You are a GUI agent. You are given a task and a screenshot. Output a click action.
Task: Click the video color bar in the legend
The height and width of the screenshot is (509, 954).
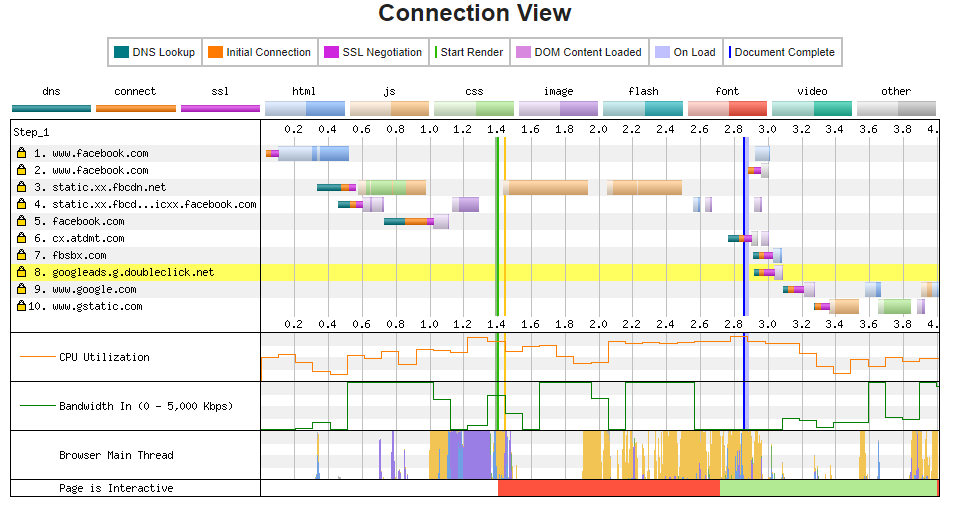(812, 109)
